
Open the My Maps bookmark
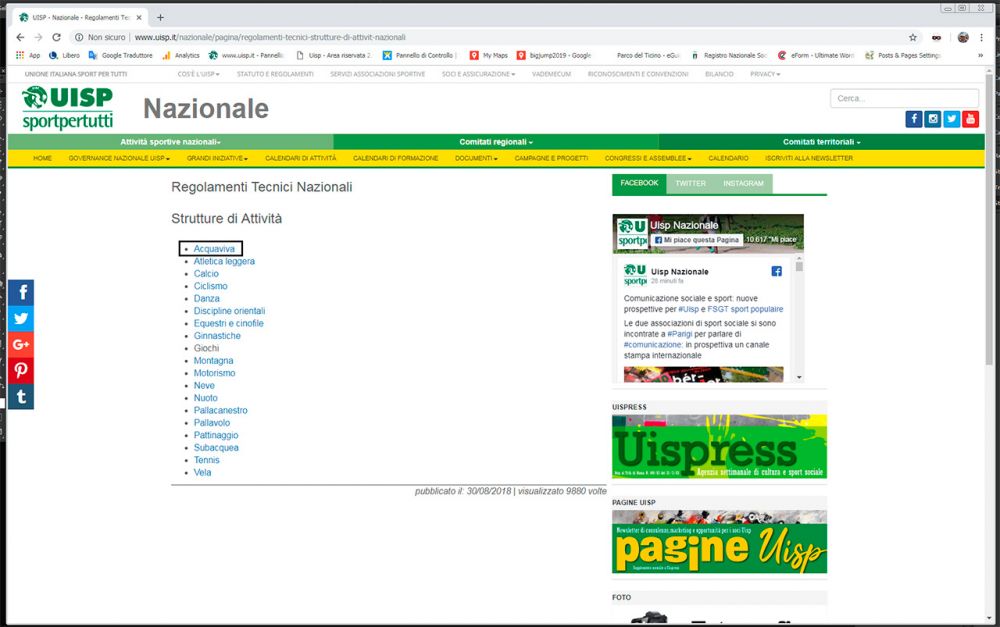[489, 55]
